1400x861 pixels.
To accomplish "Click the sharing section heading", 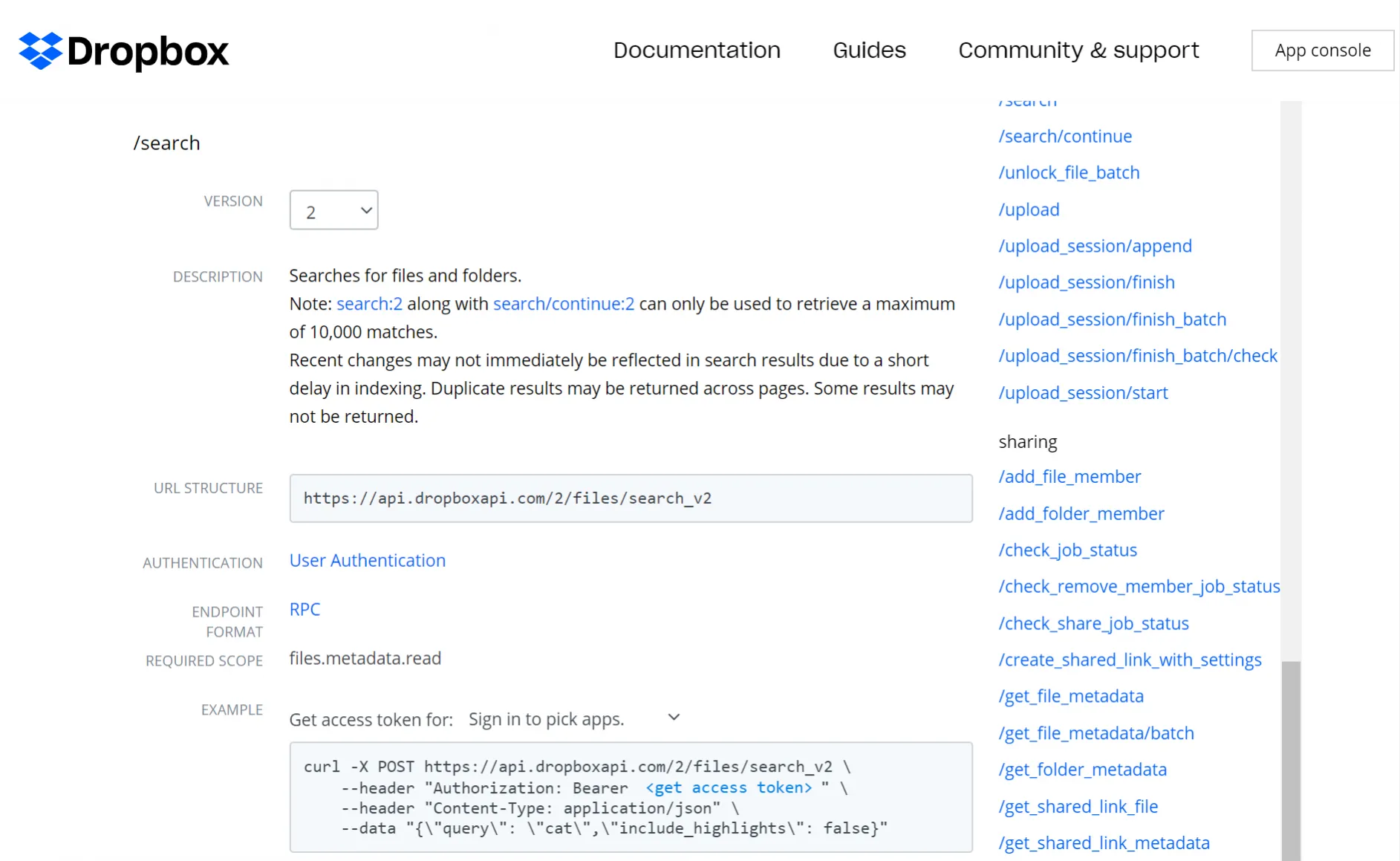I will pyautogui.click(x=1027, y=441).
